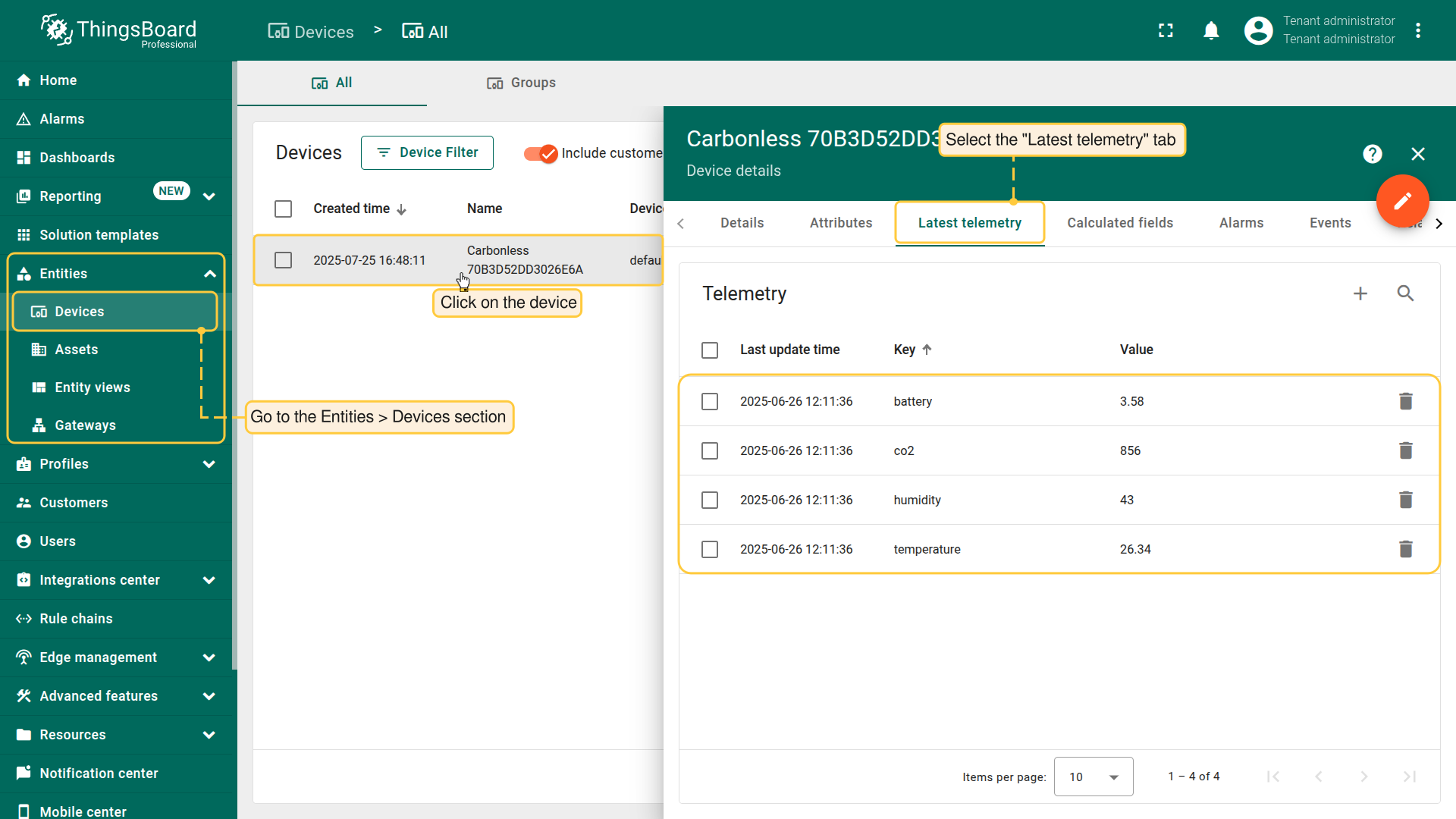Screen dimensions: 1456x819
Task: Enter fullscreen mode via the expand icon
Action: pos(1166,30)
